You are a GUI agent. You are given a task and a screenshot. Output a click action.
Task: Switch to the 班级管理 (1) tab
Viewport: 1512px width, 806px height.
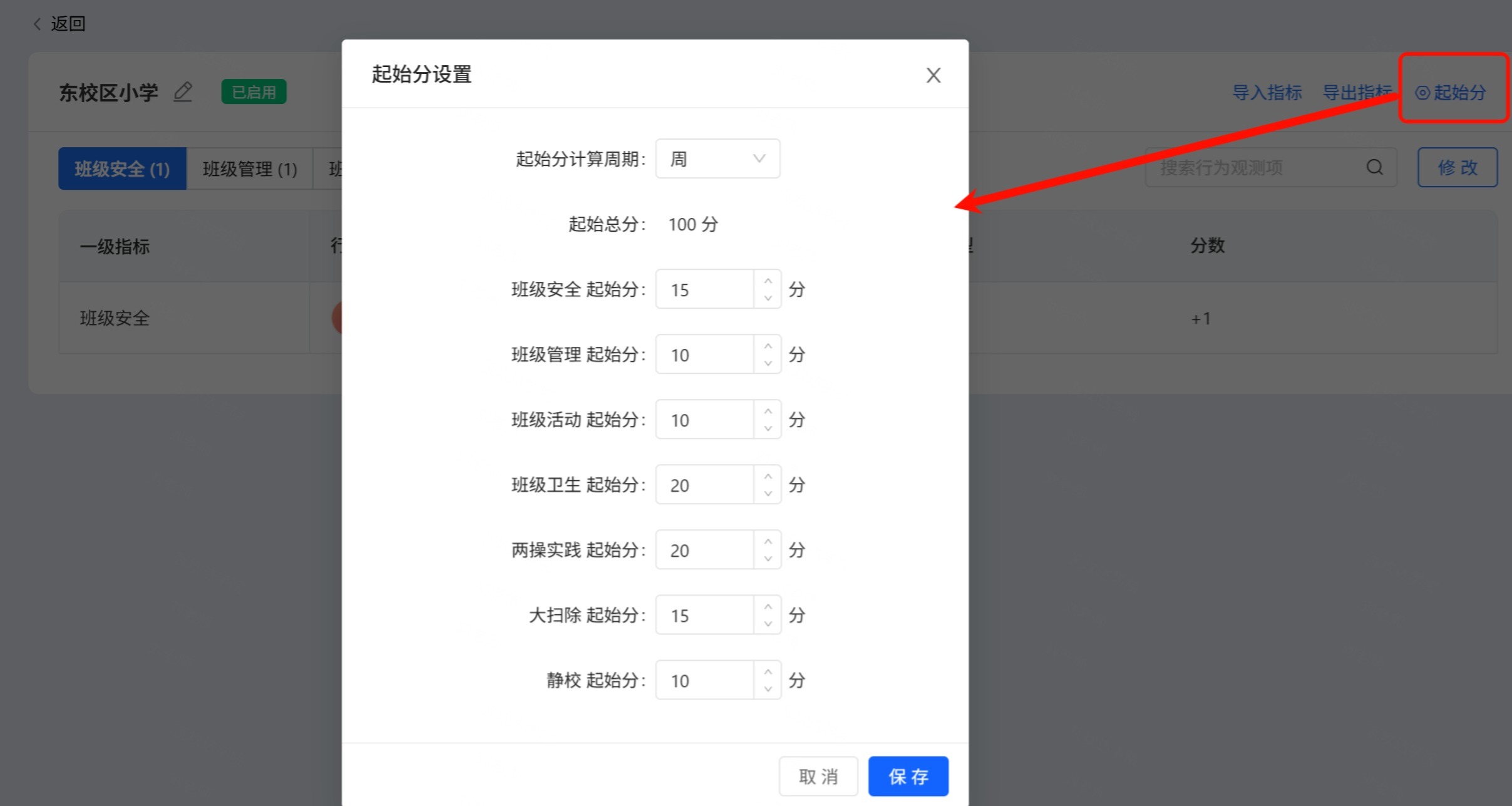249,168
